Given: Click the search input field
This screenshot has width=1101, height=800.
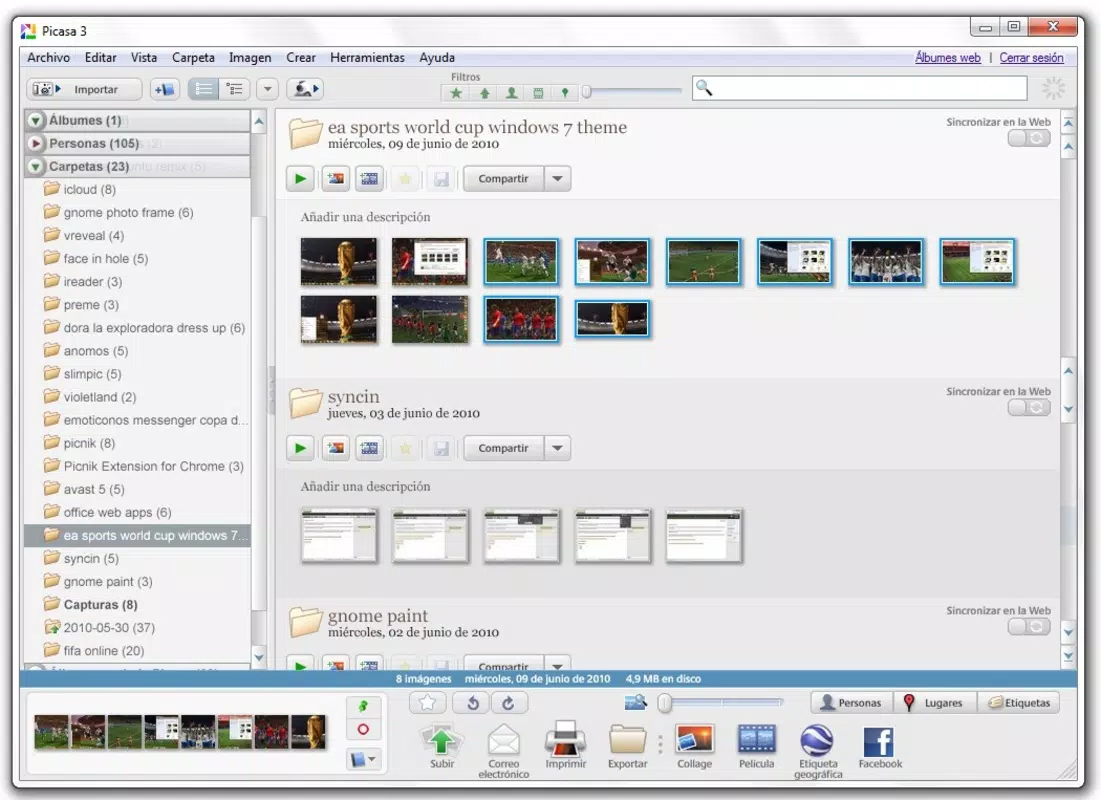Looking at the screenshot, I should (x=859, y=88).
